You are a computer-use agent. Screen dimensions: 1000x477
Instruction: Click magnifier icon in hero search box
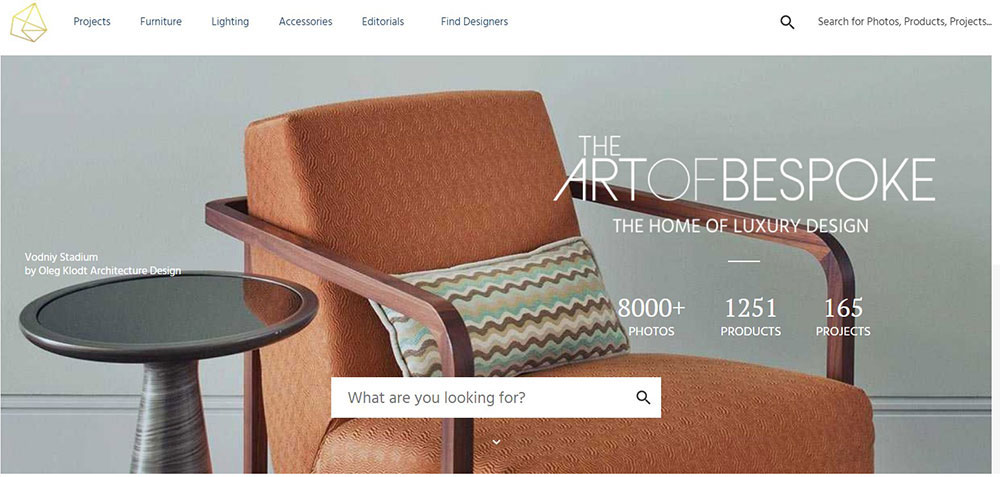pos(643,398)
